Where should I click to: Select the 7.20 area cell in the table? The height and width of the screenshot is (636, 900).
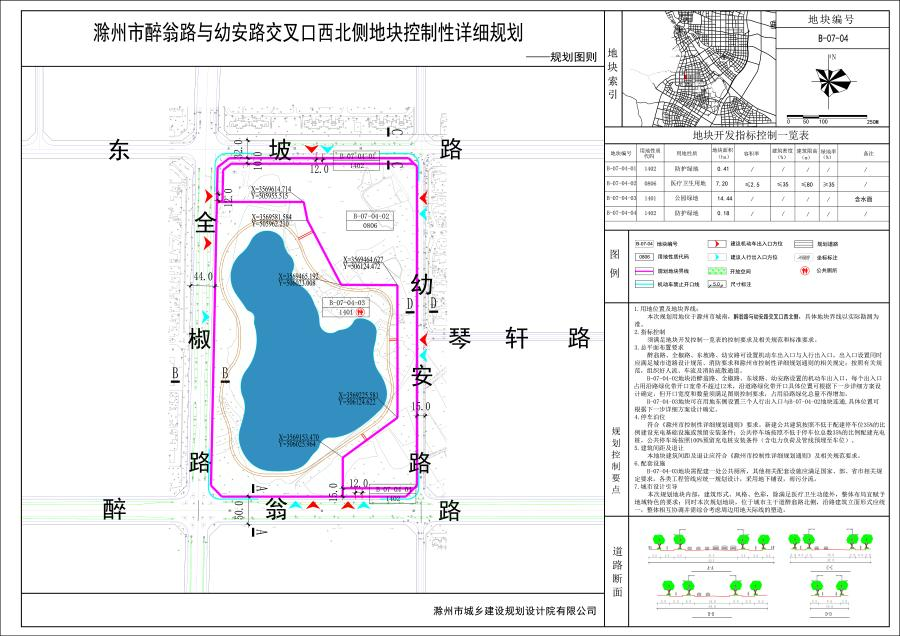point(722,184)
